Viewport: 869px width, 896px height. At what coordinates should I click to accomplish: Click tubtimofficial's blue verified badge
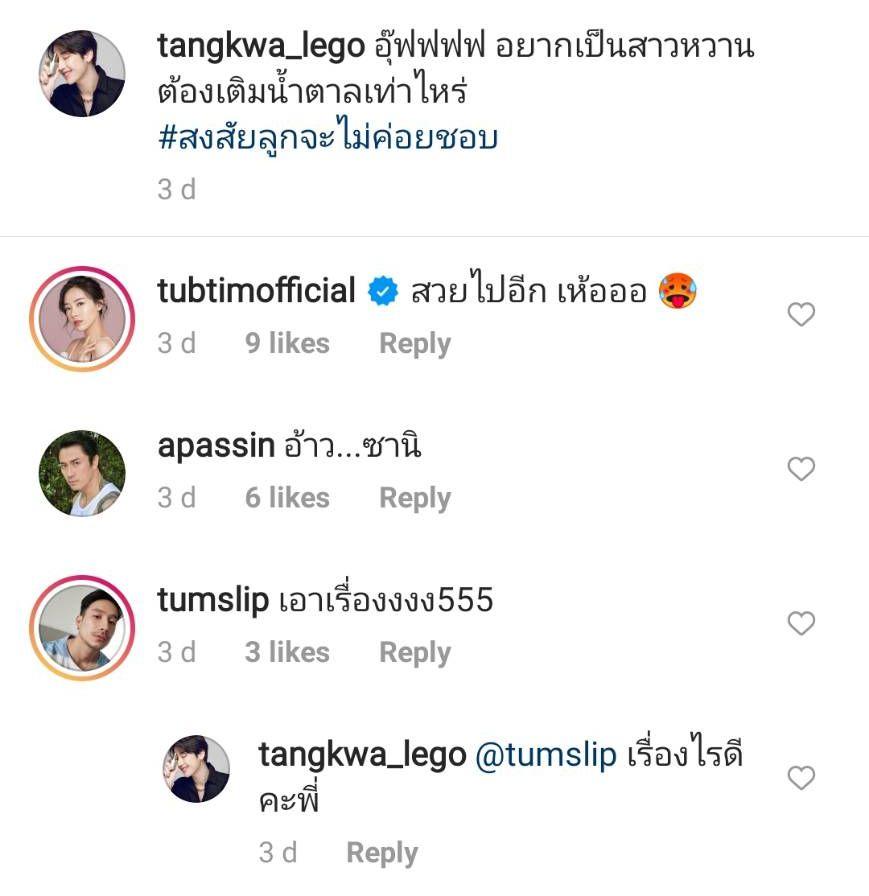pyautogui.click(x=382, y=292)
